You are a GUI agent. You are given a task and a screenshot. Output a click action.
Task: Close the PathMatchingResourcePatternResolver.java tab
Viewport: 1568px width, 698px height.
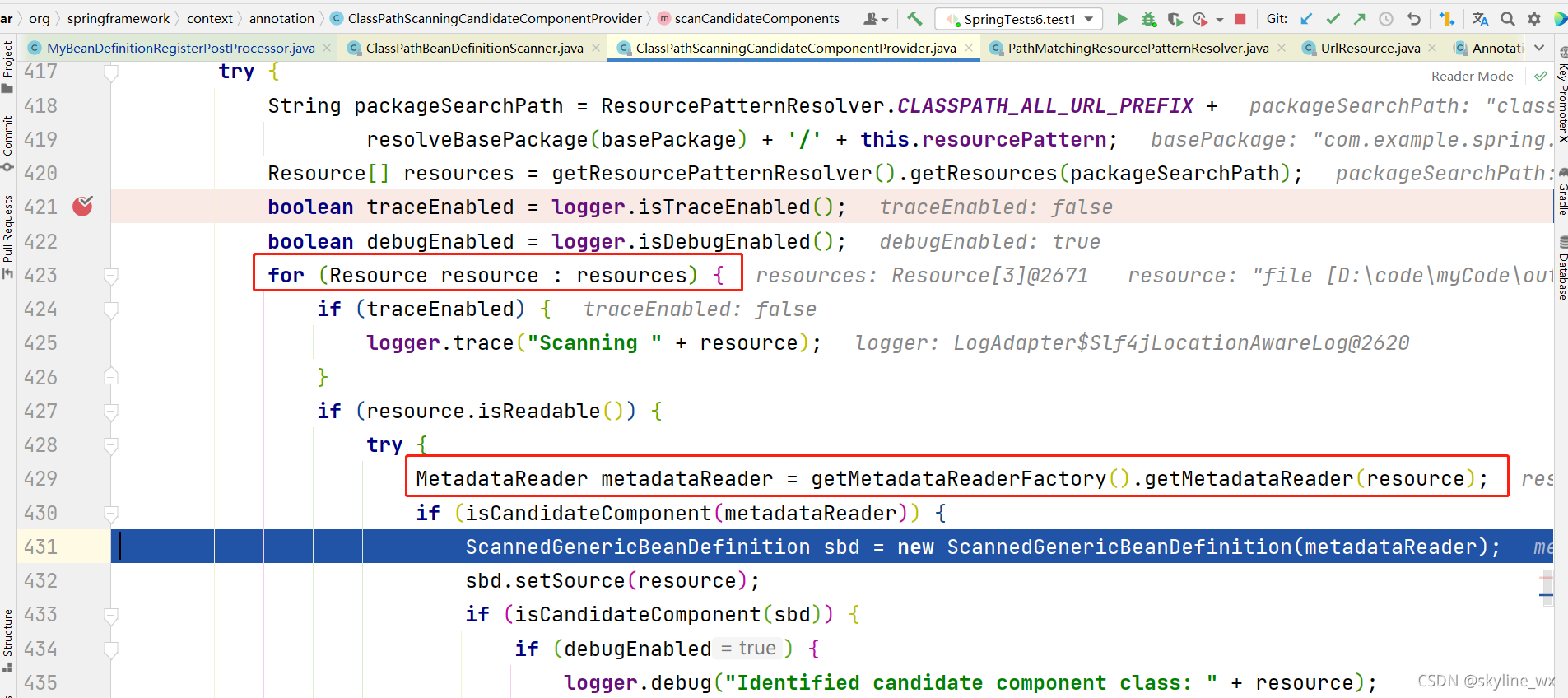click(x=1282, y=48)
